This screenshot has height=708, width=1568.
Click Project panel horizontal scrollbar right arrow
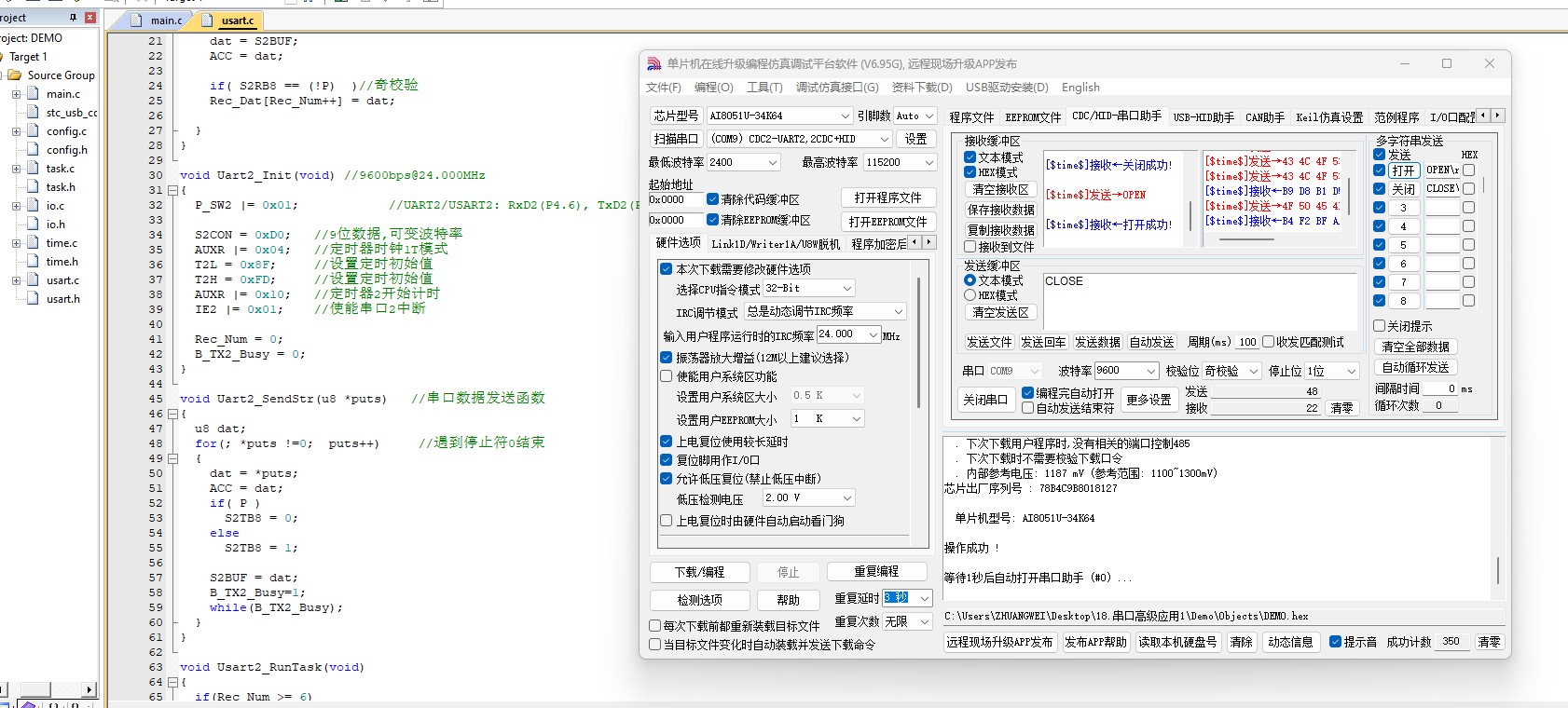[89, 690]
